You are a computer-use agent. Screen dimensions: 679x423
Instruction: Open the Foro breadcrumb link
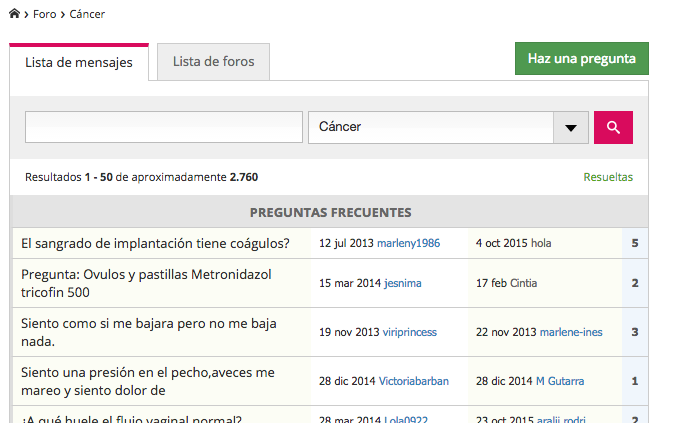click(45, 14)
